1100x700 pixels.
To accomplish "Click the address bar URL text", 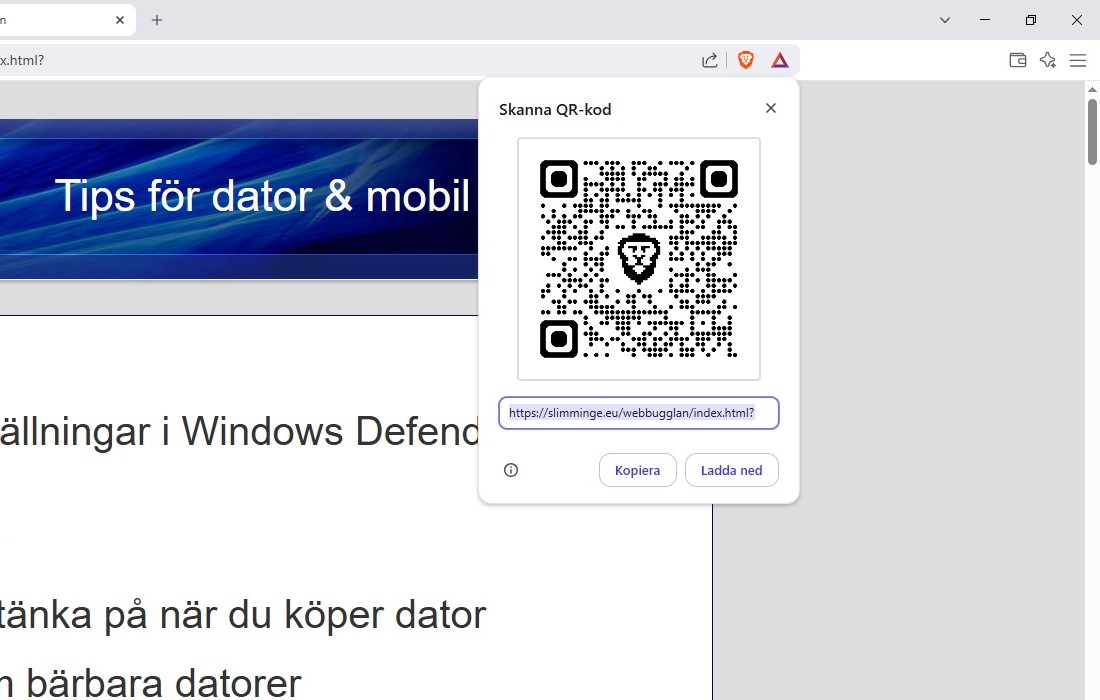I will coord(22,60).
